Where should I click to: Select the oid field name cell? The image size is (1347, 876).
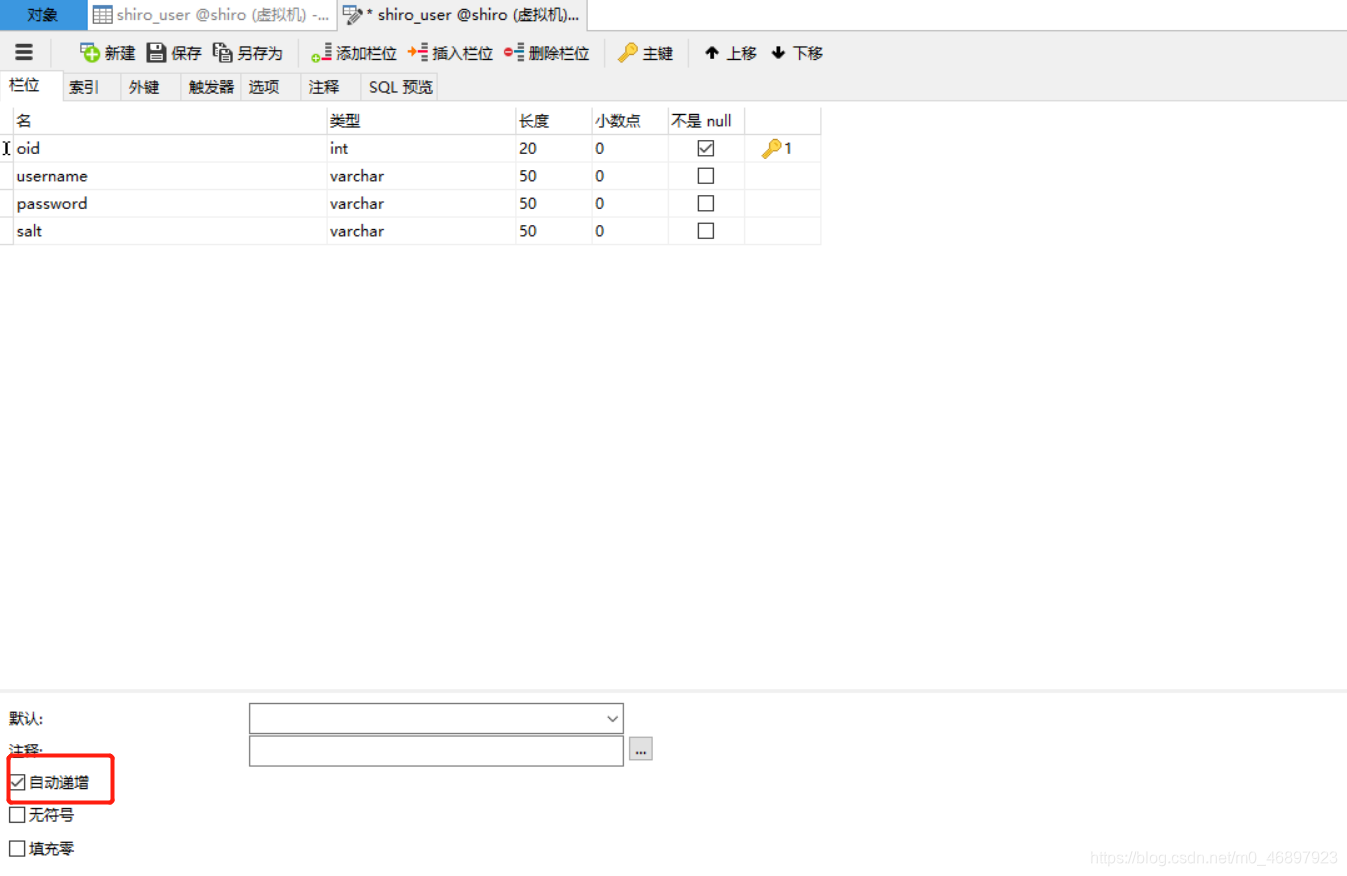pyautogui.click(x=170, y=148)
